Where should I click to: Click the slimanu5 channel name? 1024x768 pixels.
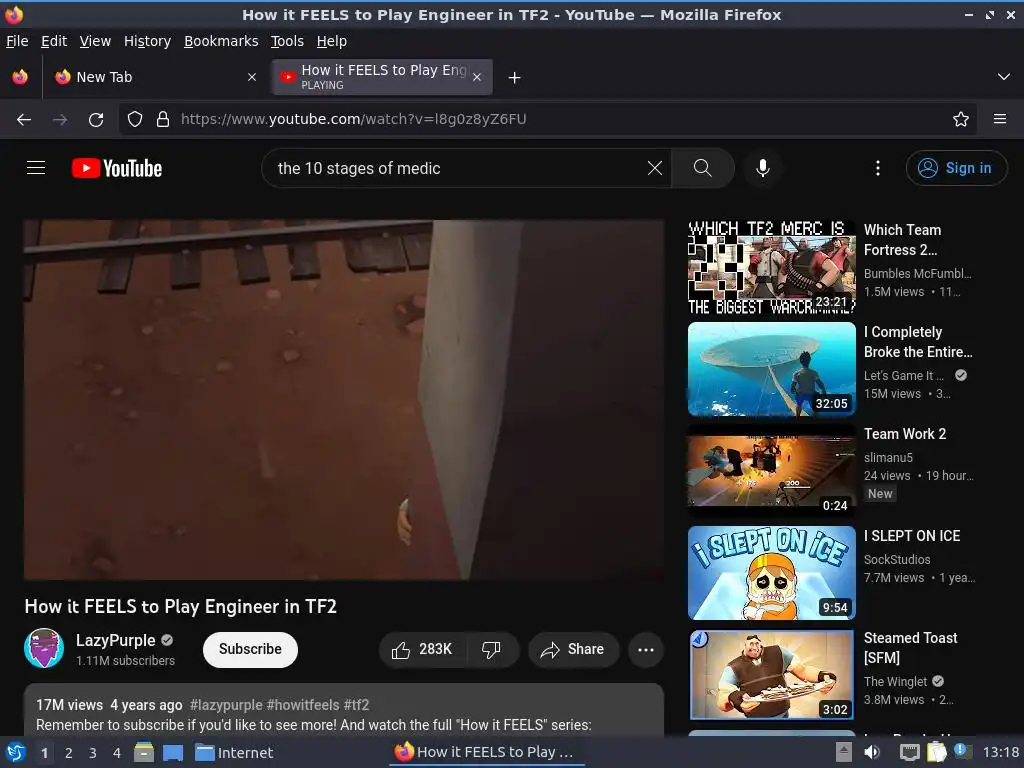[888, 458]
